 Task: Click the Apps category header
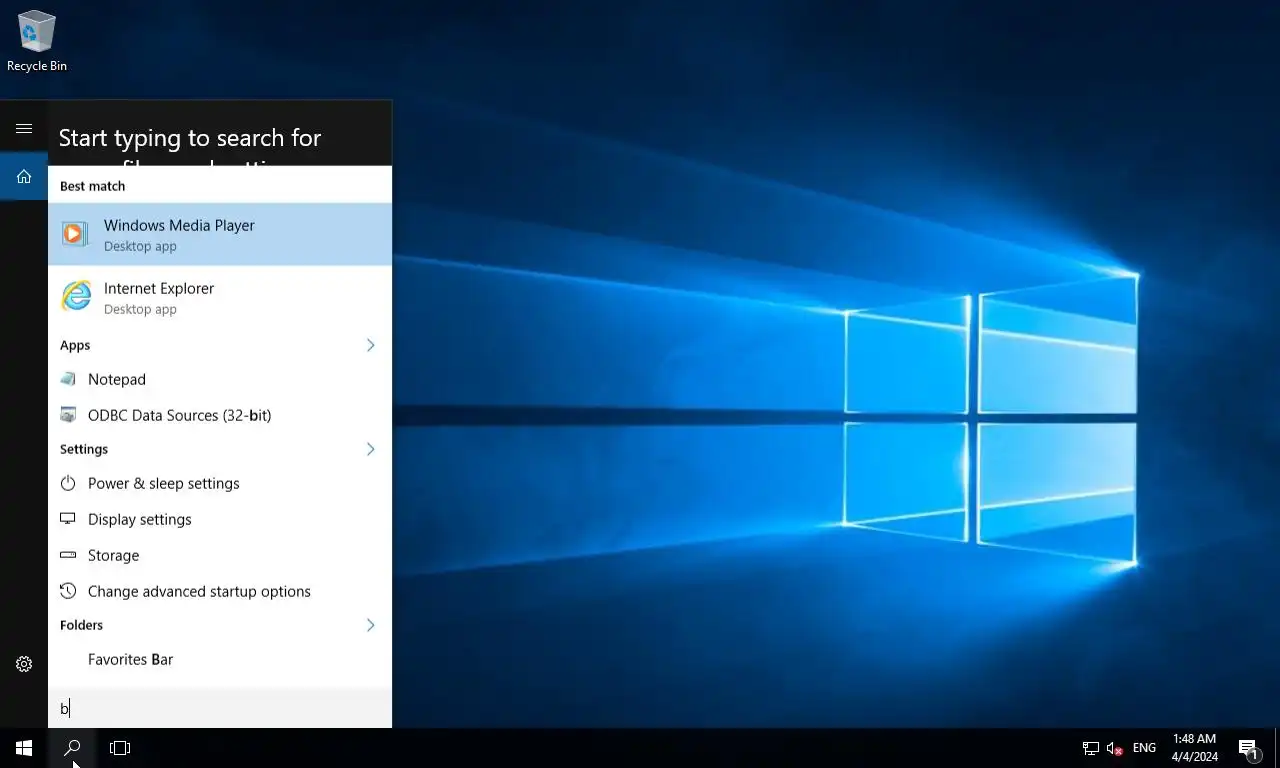pyautogui.click(x=75, y=345)
